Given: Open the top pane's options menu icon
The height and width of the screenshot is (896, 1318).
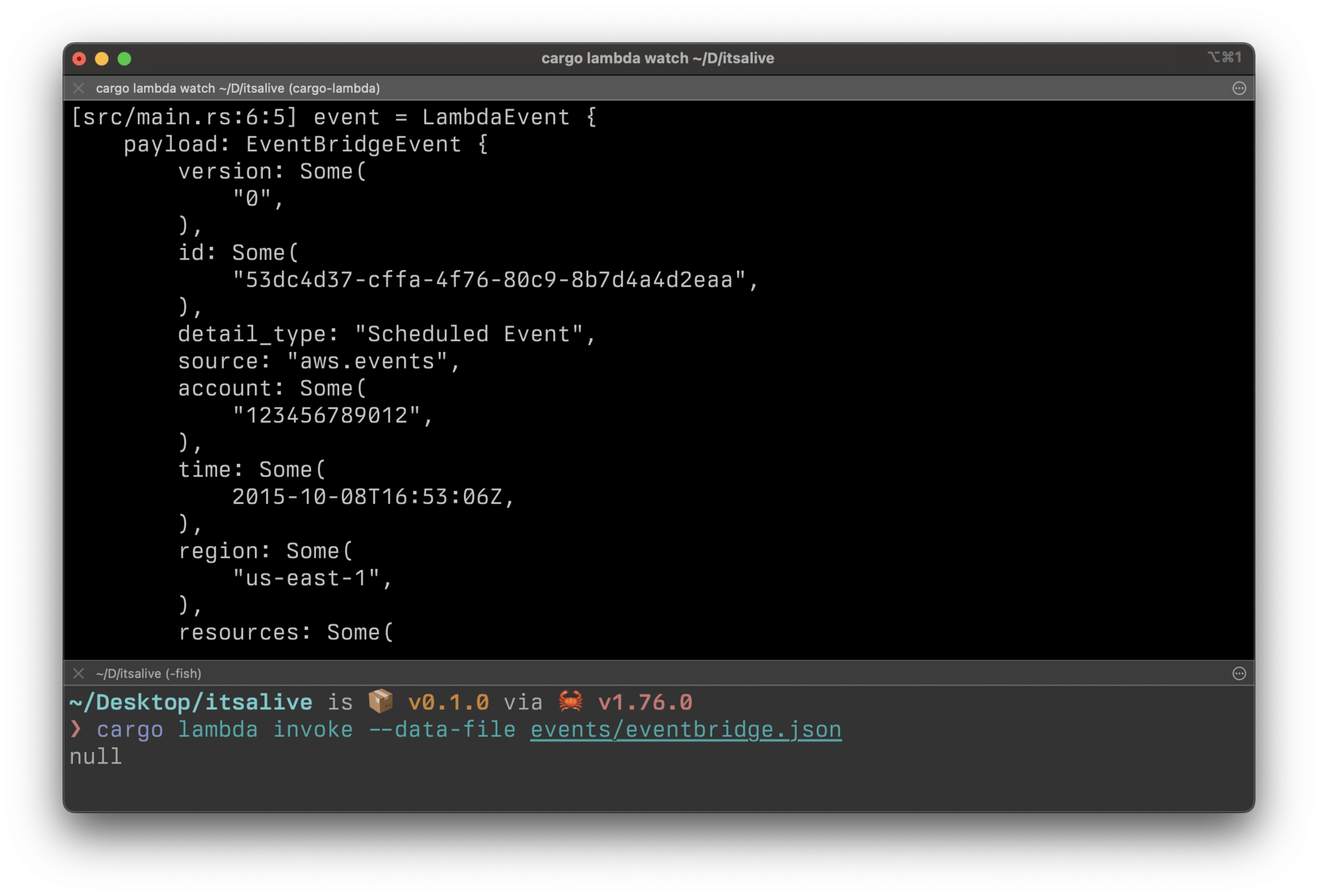Looking at the screenshot, I should pyautogui.click(x=1238, y=88).
